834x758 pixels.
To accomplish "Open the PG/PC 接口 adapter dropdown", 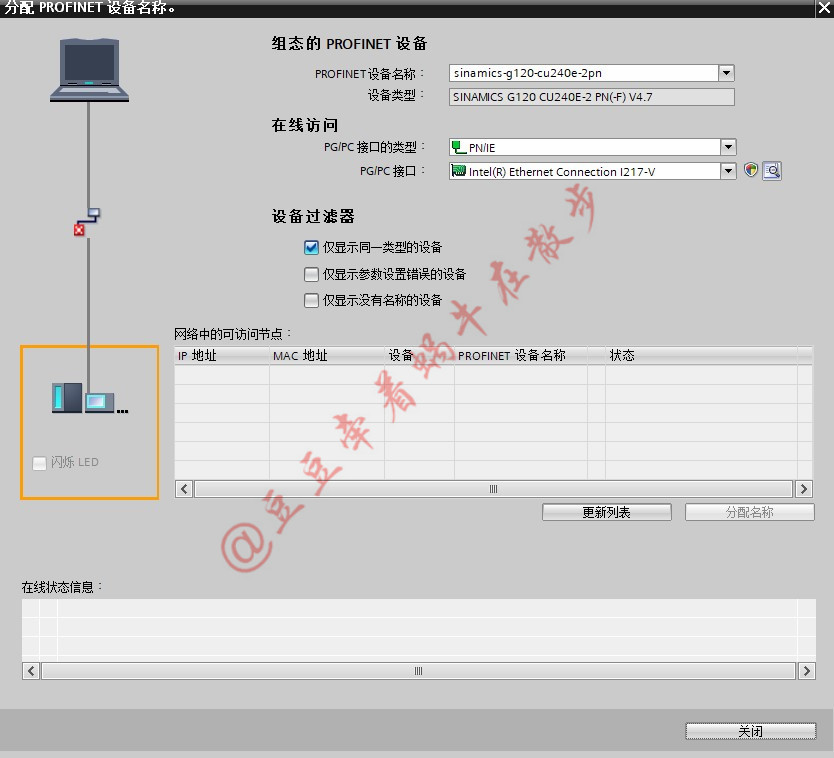I will [728, 170].
